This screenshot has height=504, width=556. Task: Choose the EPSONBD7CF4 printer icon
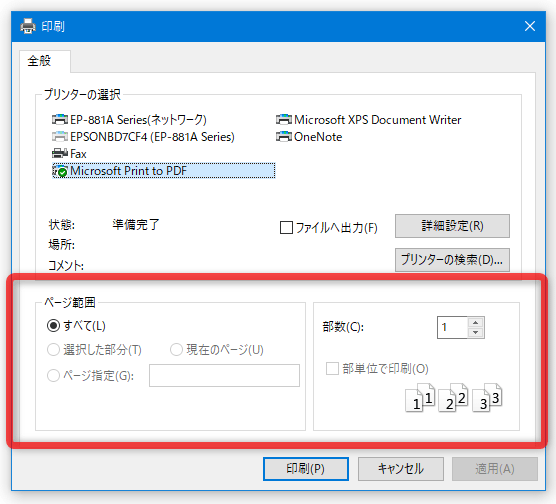(x=60, y=137)
